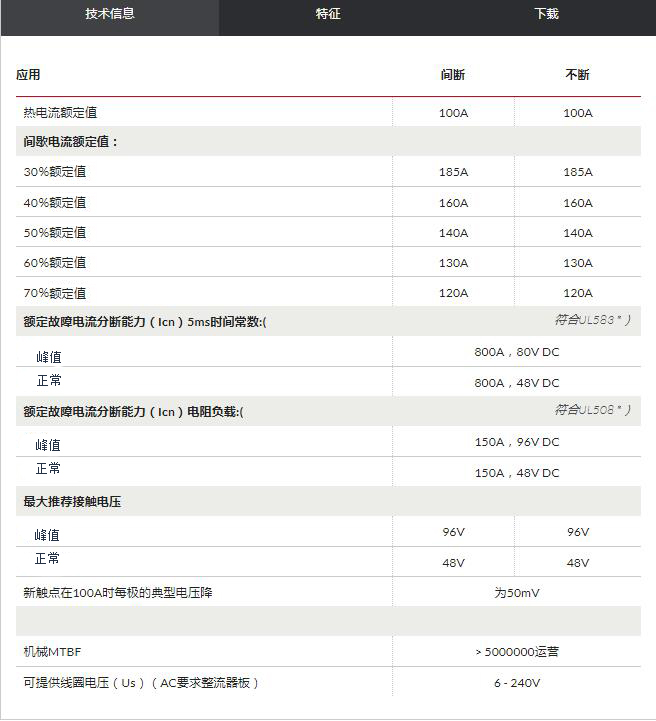Select the 800A，80V DC peak value
This screenshot has width=656, height=721.
pyautogui.click(x=516, y=352)
